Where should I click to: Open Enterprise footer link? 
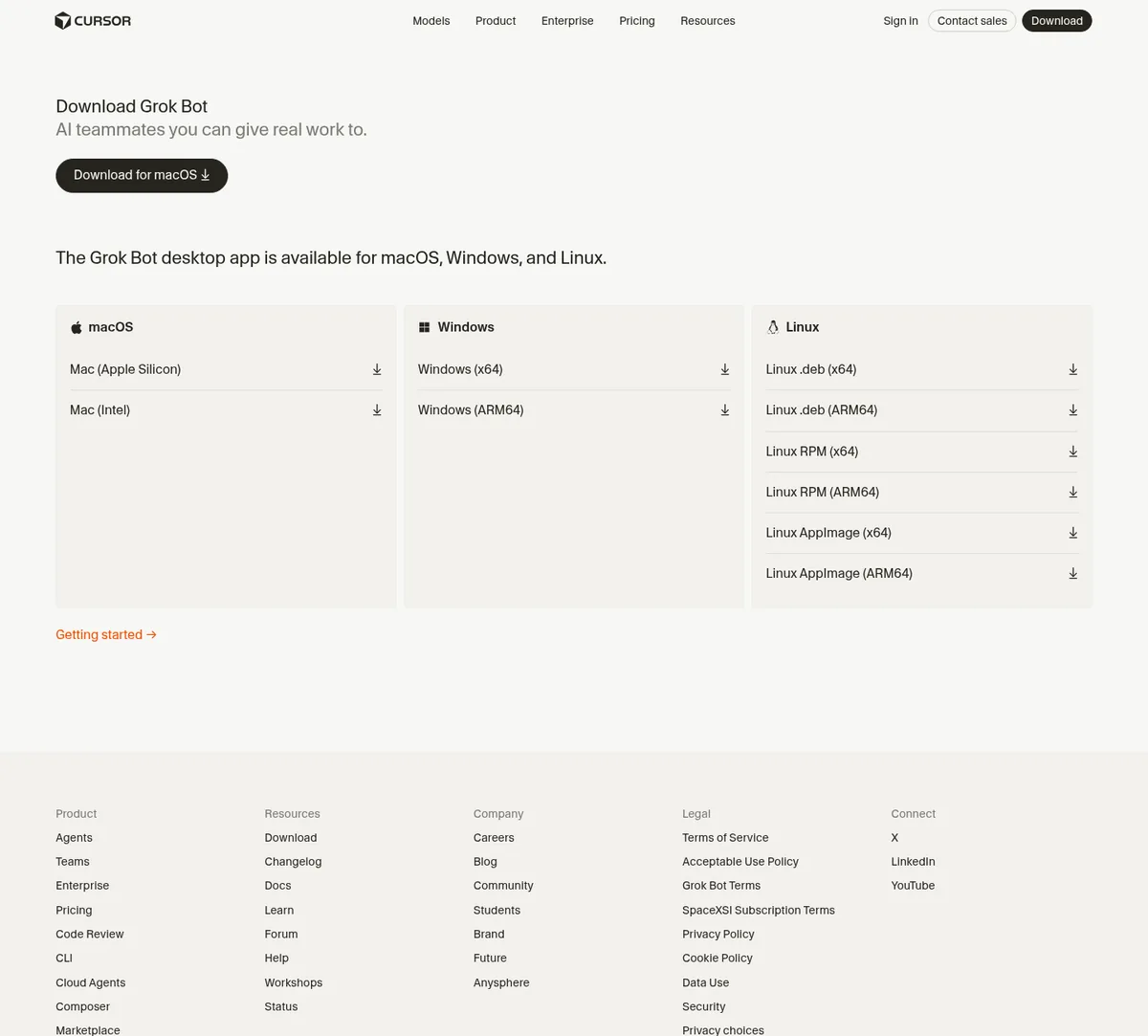tap(82, 886)
